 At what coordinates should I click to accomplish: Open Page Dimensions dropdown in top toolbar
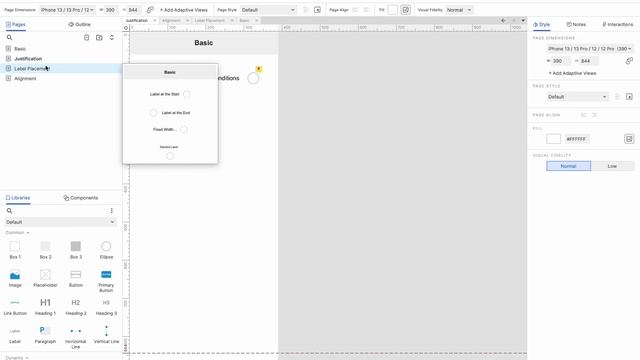pos(67,10)
